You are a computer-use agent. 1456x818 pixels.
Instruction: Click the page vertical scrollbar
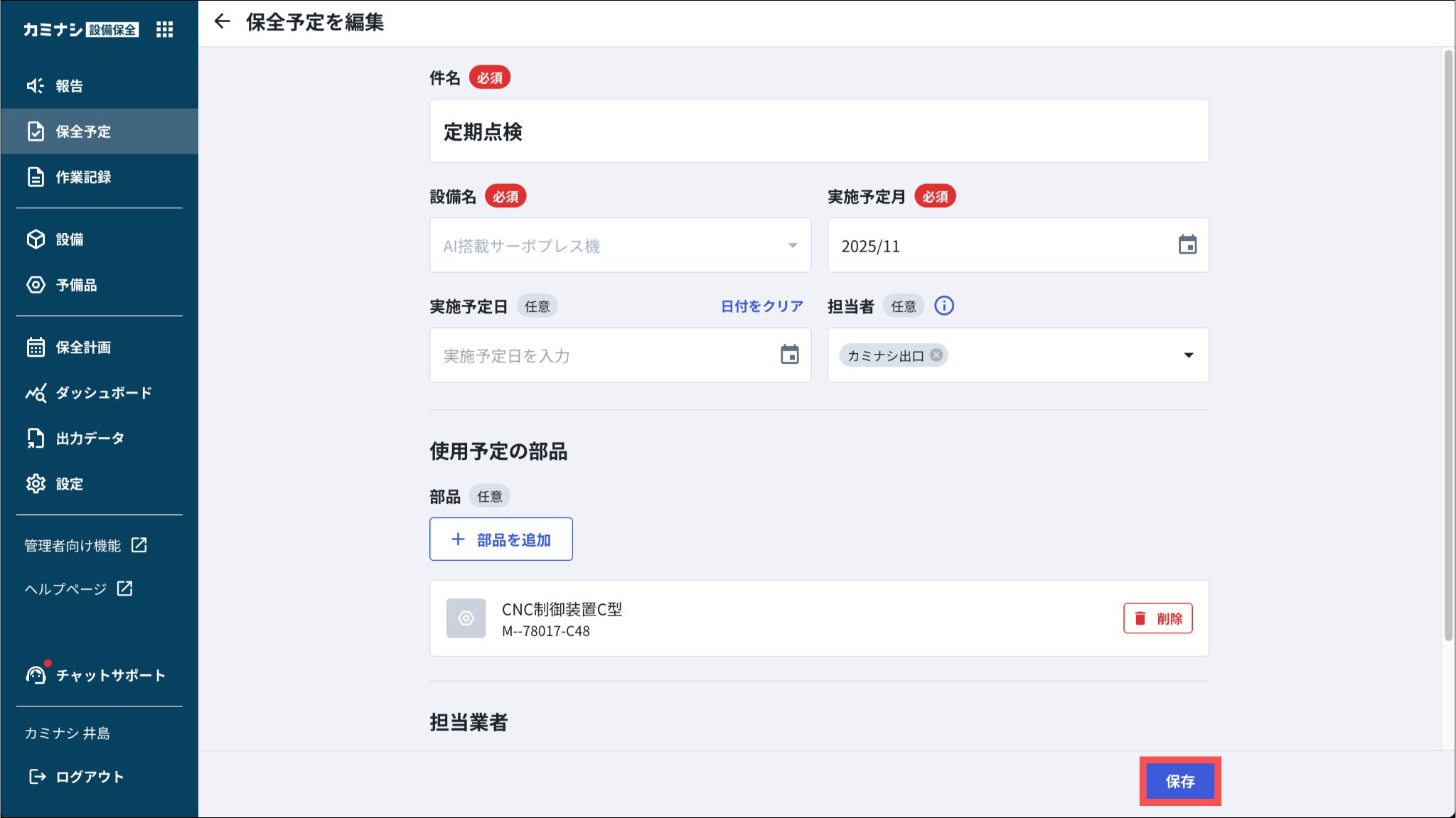pyautogui.click(x=1447, y=345)
